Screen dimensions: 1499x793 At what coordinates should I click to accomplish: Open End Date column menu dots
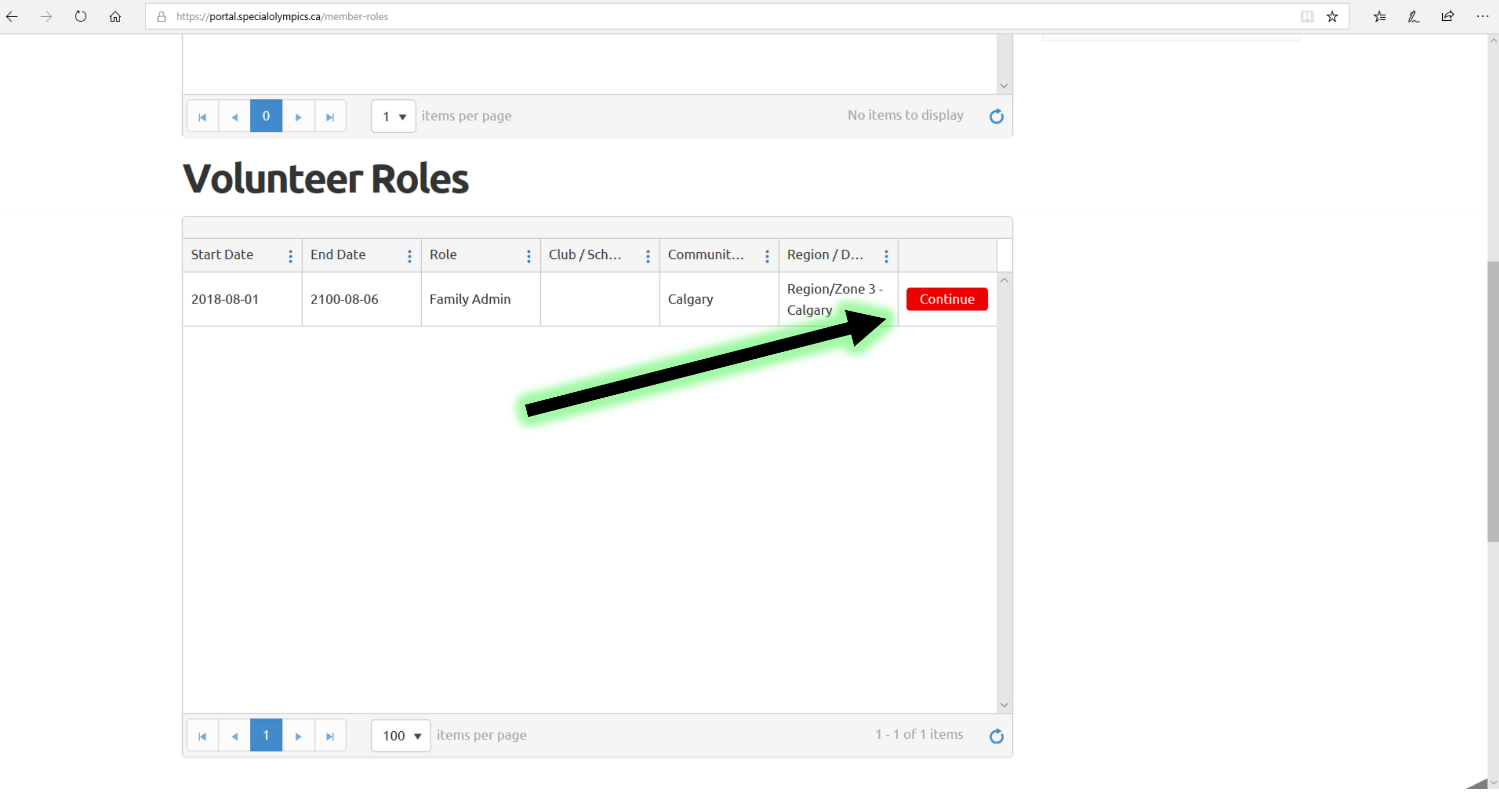click(x=409, y=256)
